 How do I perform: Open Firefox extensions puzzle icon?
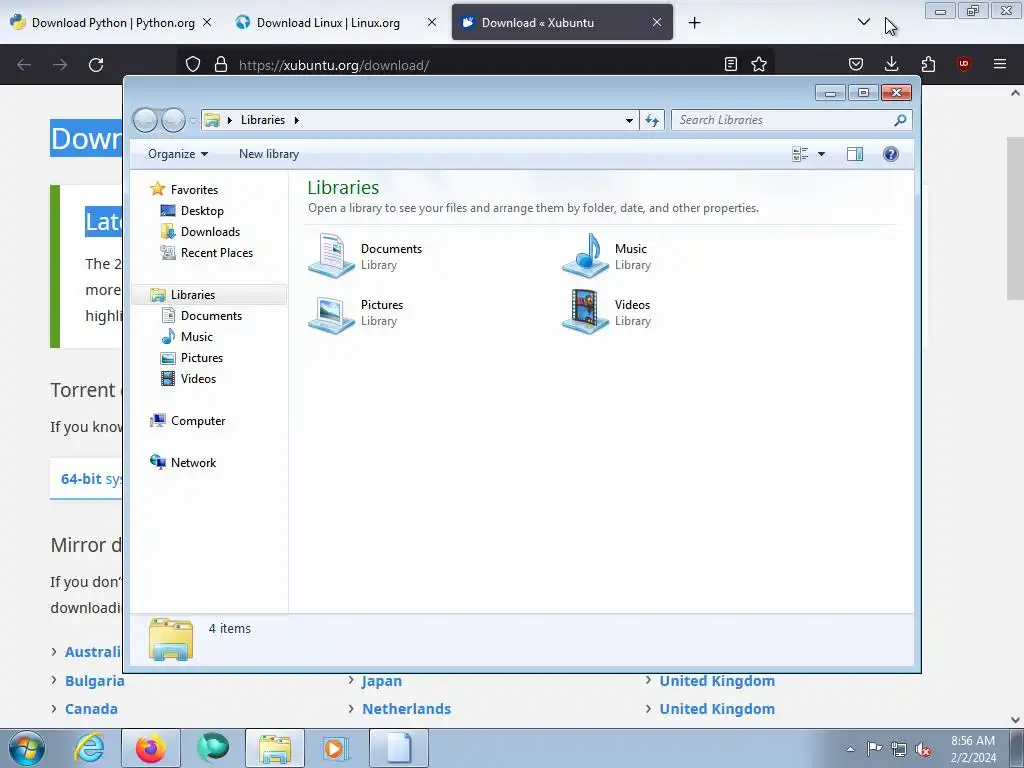coord(928,65)
